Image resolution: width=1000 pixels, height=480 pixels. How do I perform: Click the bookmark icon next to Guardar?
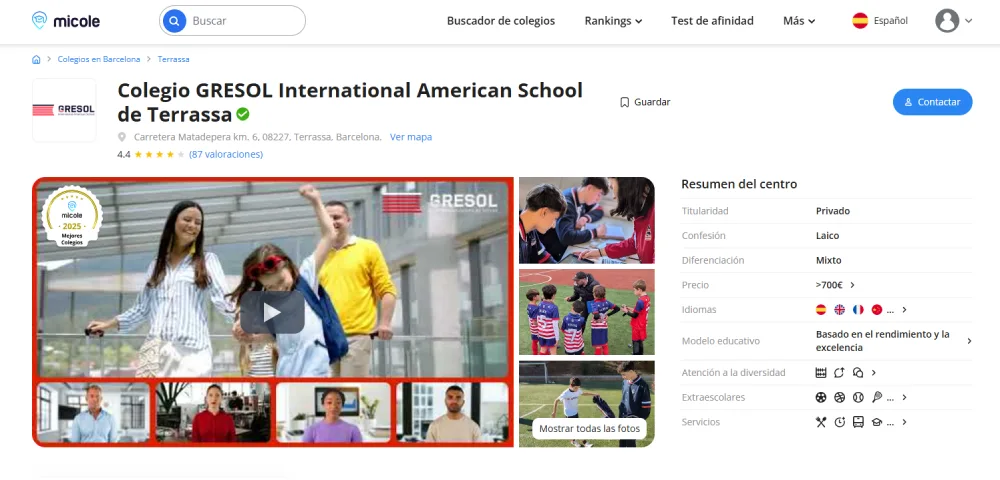tap(624, 102)
